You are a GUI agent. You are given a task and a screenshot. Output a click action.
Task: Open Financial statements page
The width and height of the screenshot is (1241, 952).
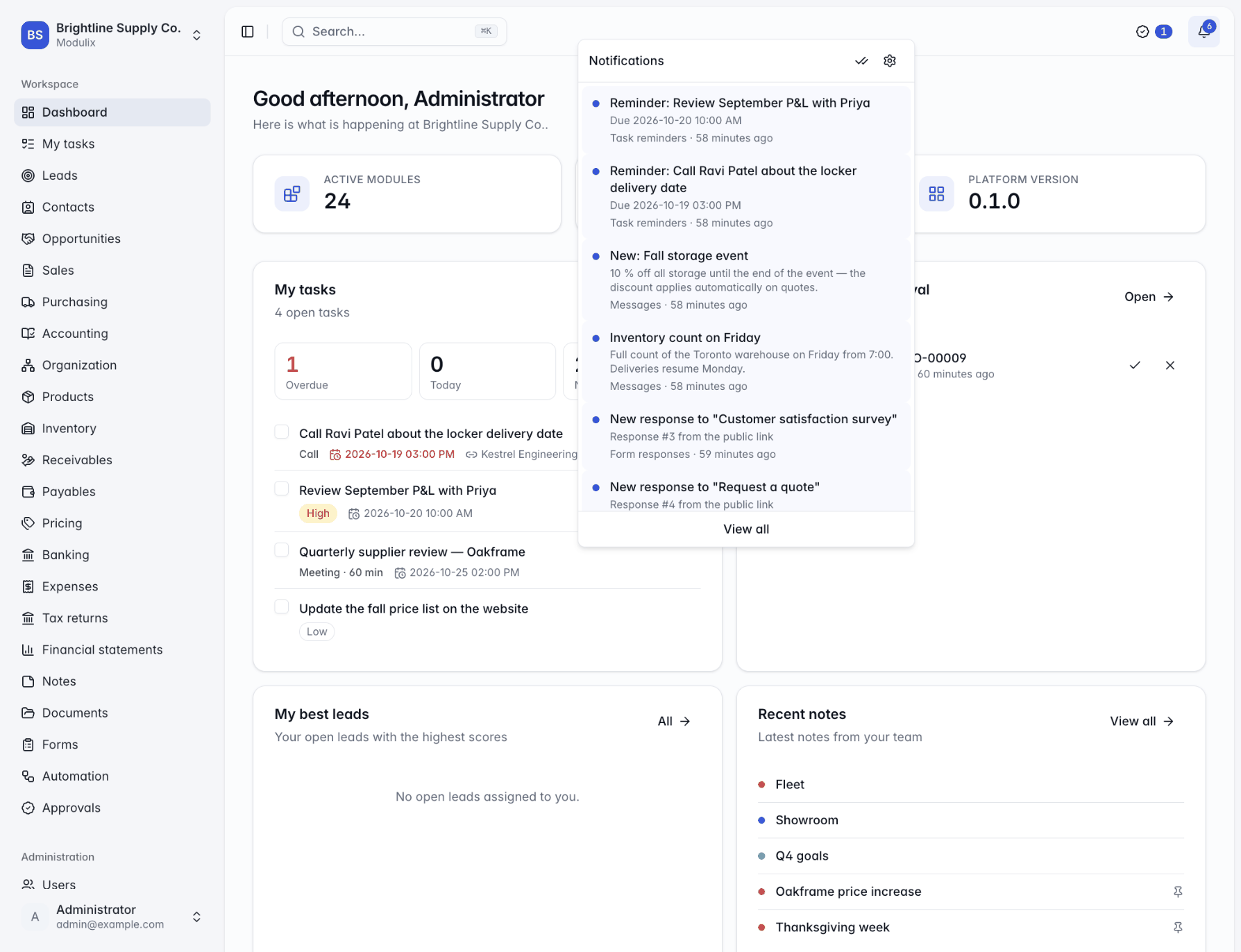coord(112,649)
